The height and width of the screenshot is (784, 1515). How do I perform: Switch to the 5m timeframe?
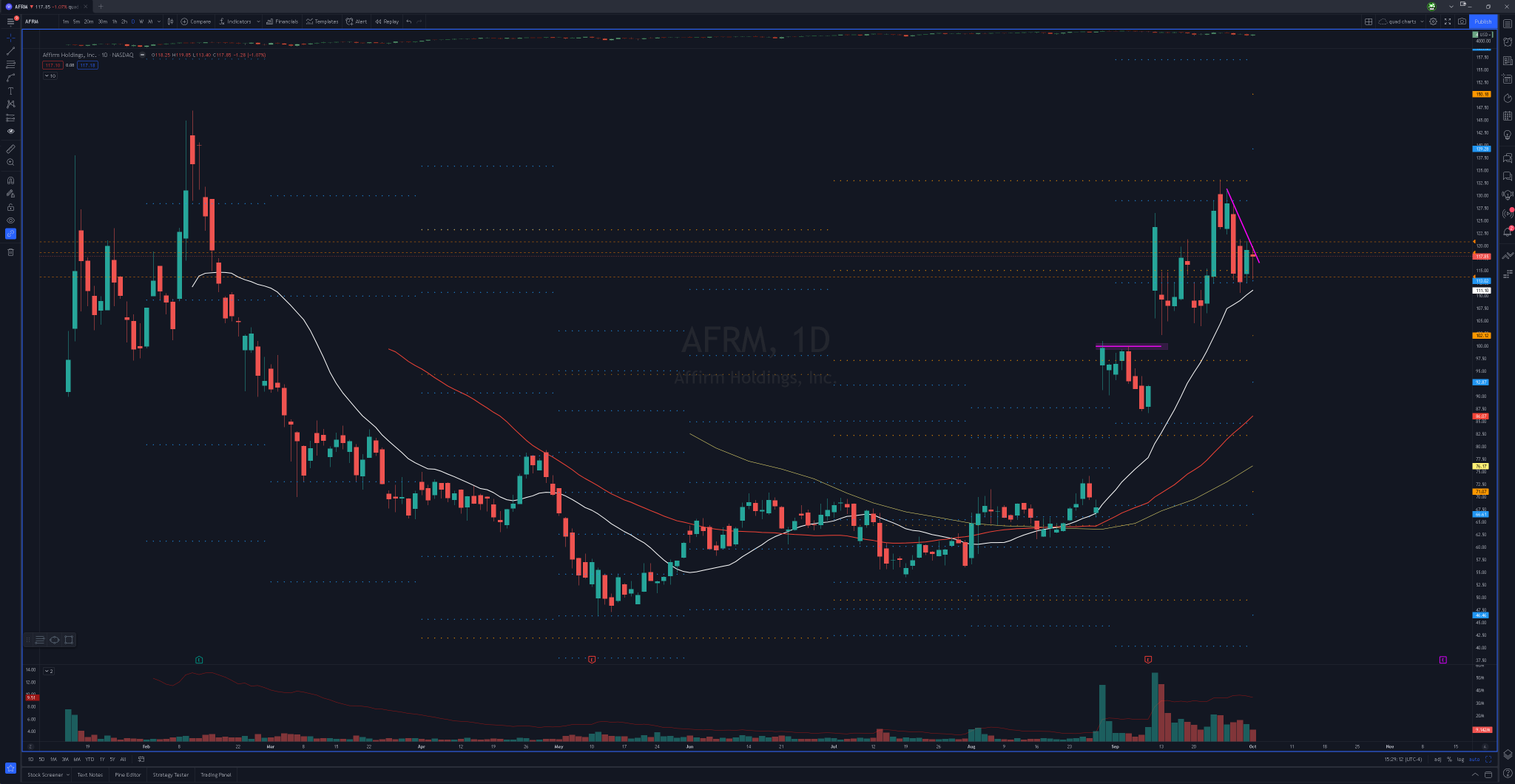(76, 21)
